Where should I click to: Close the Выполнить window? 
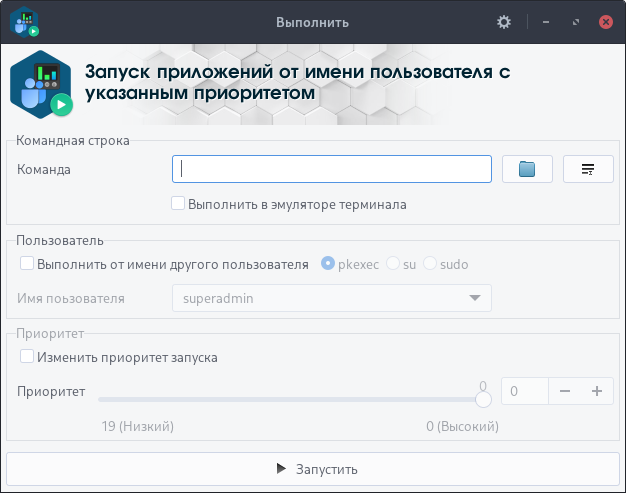606,21
